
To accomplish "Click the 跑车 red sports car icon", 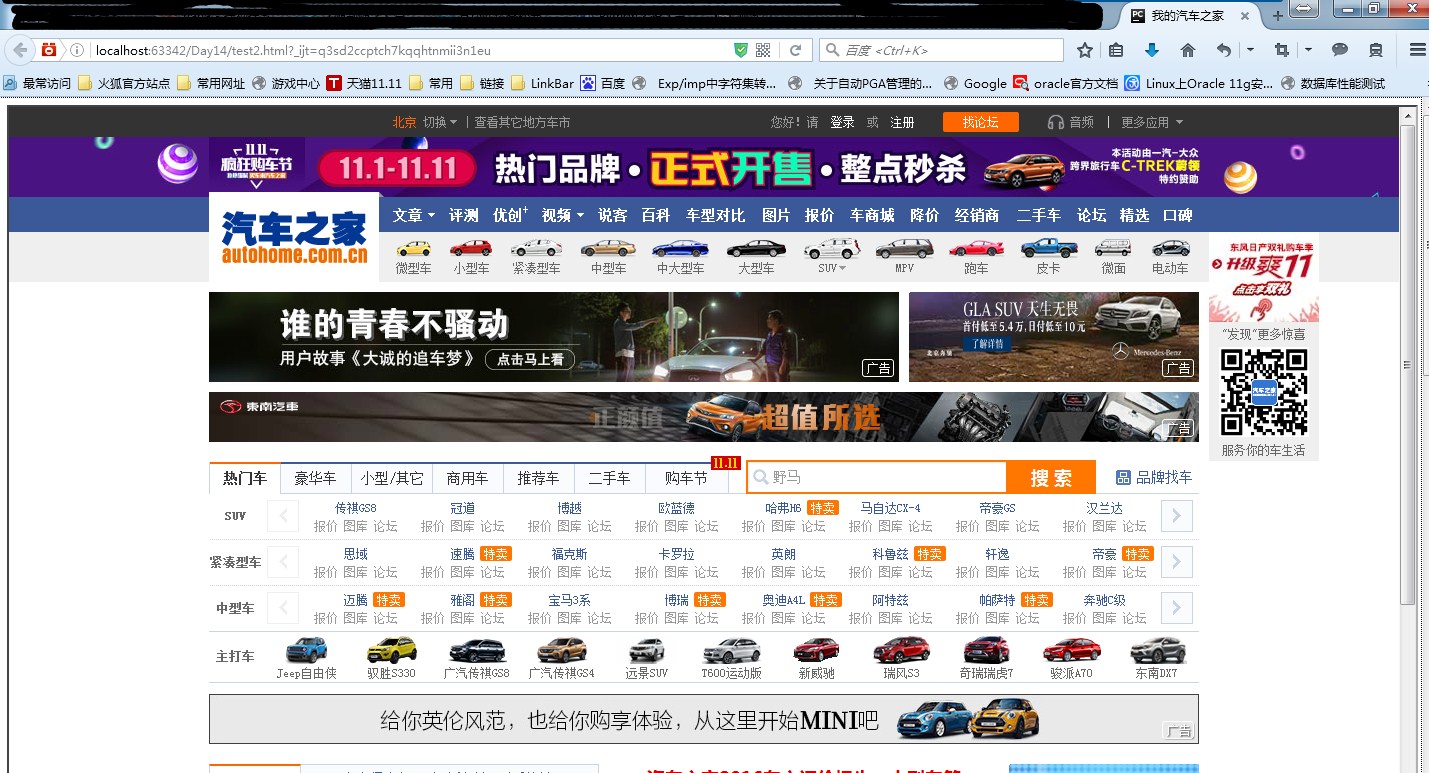I will (976, 248).
